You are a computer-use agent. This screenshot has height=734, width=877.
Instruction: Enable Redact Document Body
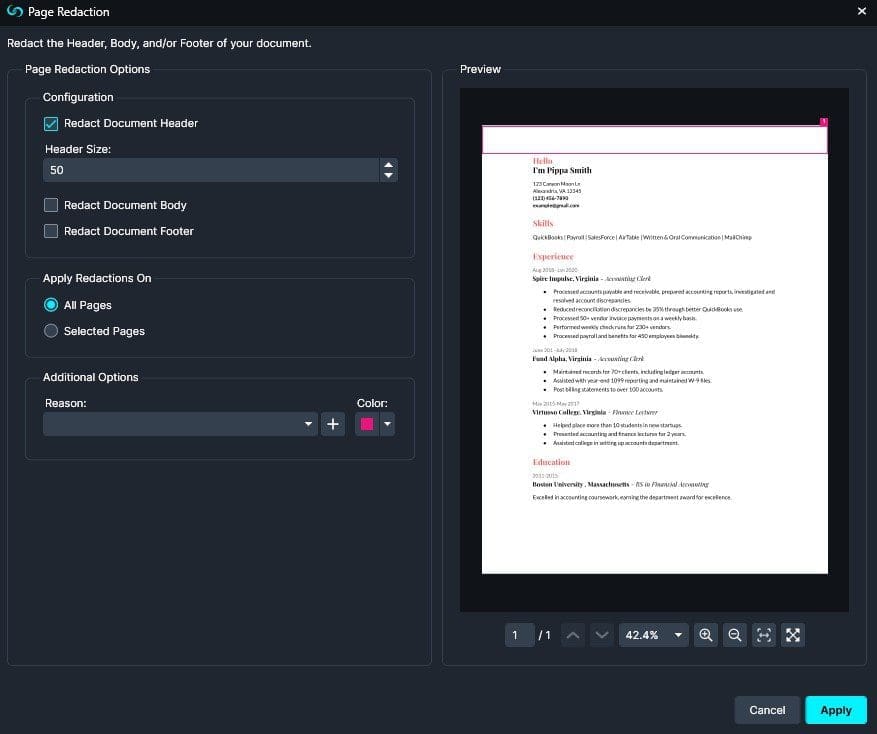coord(51,205)
